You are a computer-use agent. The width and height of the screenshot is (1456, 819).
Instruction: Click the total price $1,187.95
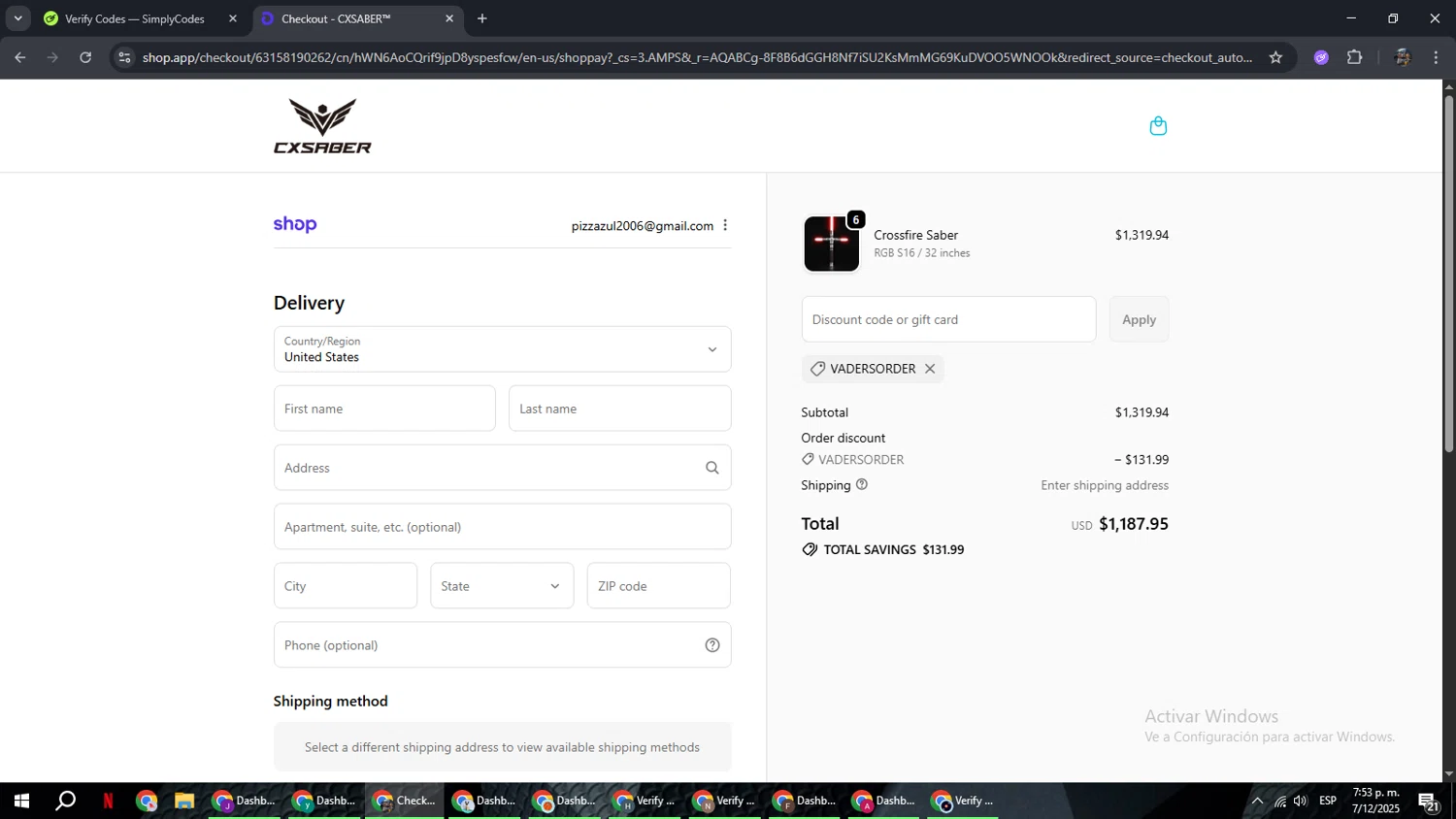click(1133, 524)
